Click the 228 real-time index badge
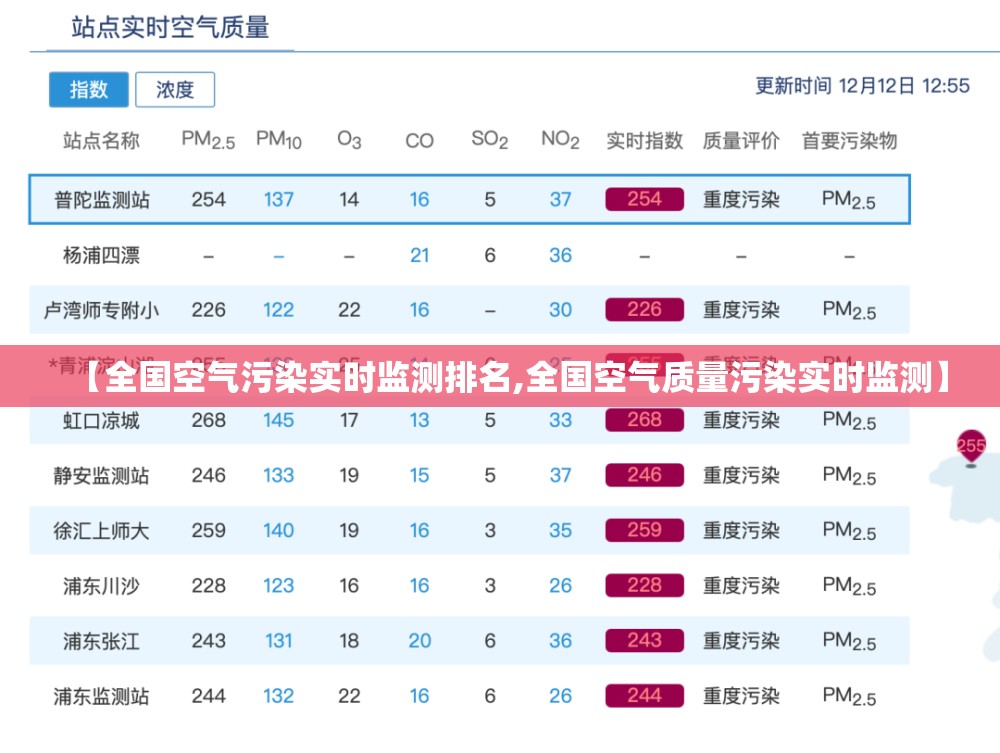1000x753 pixels. 644,585
